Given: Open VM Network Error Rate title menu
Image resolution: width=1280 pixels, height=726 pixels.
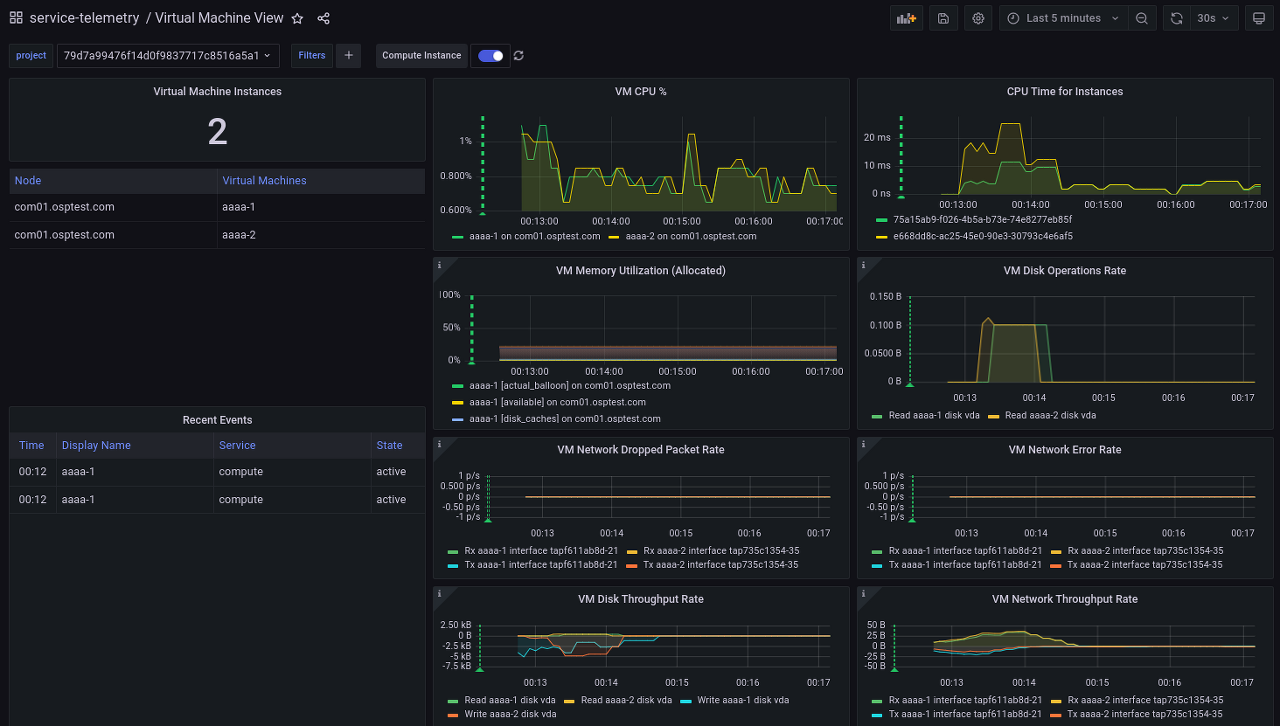Looking at the screenshot, I should tap(1065, 449).
